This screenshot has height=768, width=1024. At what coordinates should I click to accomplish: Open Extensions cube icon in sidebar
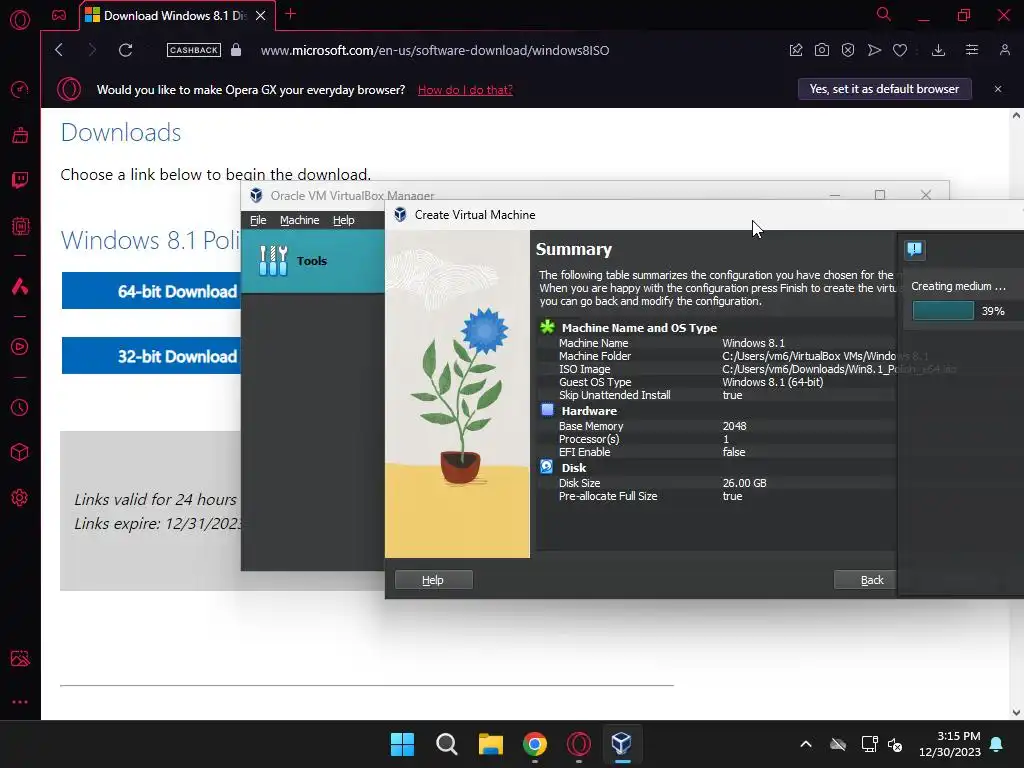click(x=20, y=453)
